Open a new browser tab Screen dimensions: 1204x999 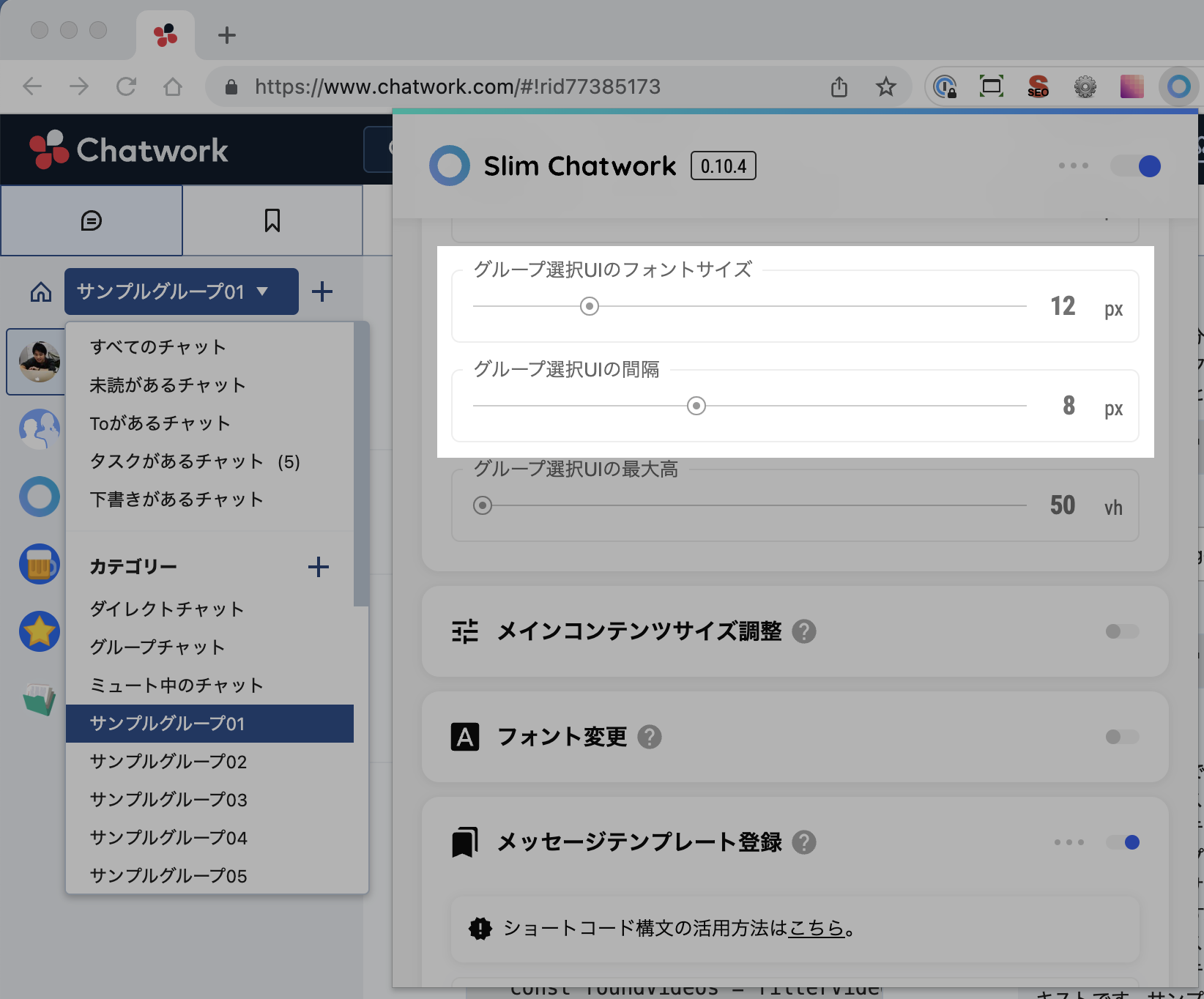coord(227,34)
